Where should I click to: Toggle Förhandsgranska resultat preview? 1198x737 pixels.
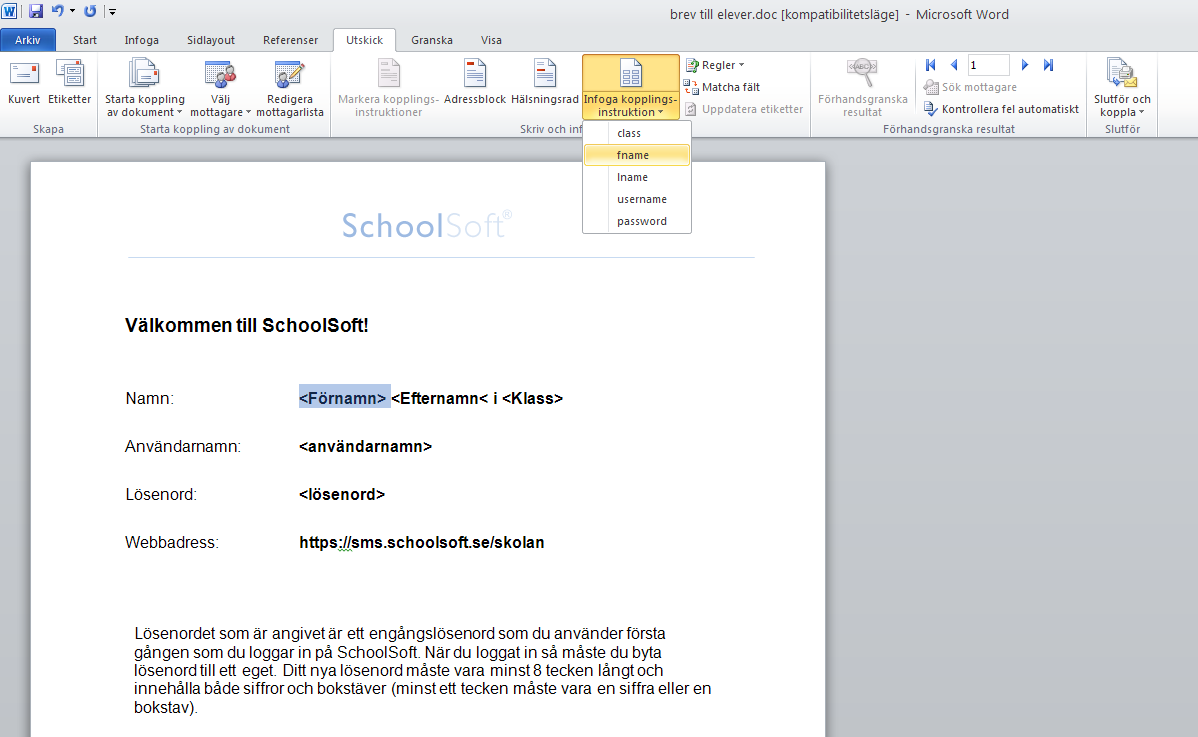[863, 89]
